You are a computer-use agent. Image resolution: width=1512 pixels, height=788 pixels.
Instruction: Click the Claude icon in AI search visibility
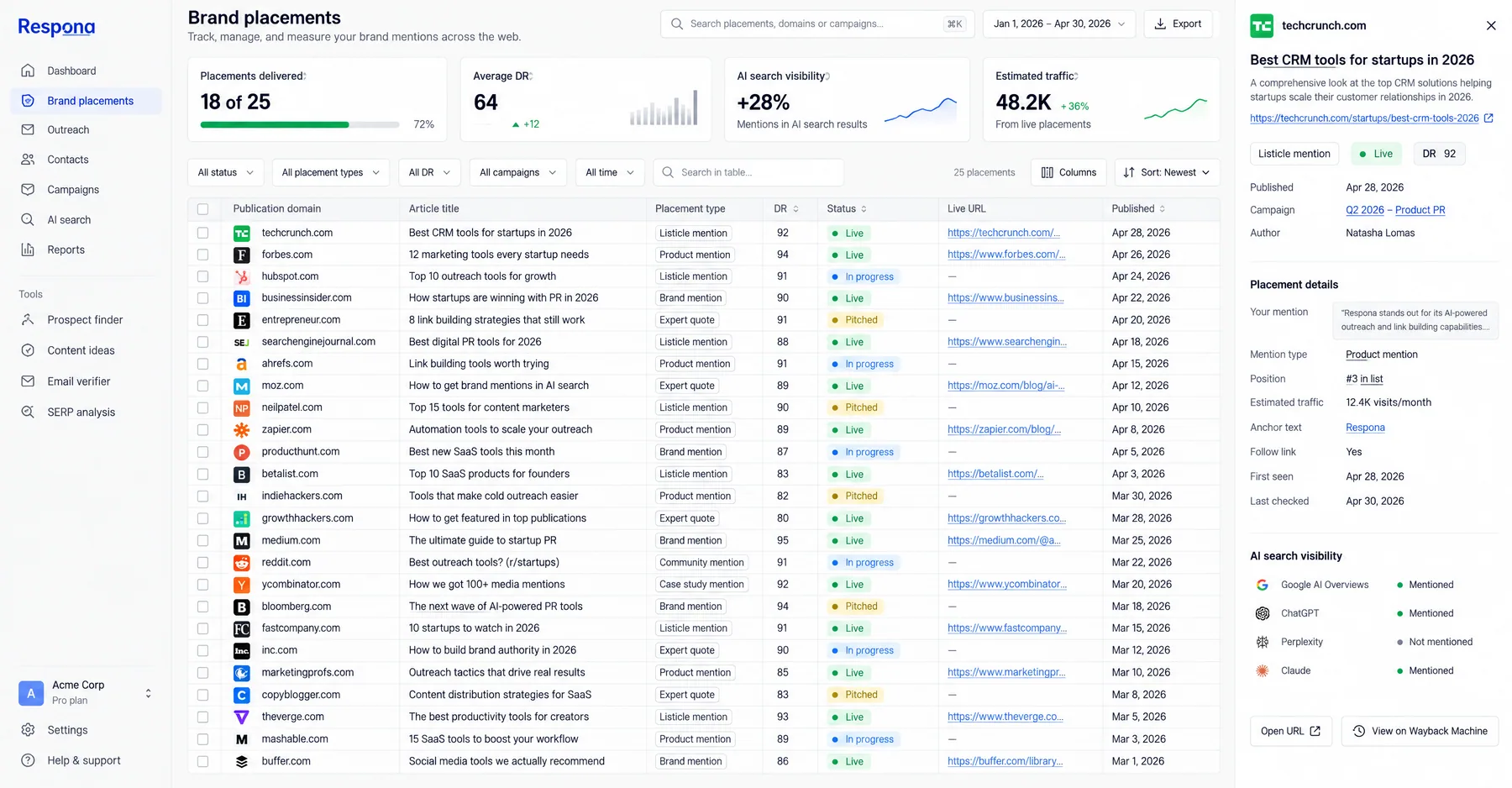click(1262, 670)
